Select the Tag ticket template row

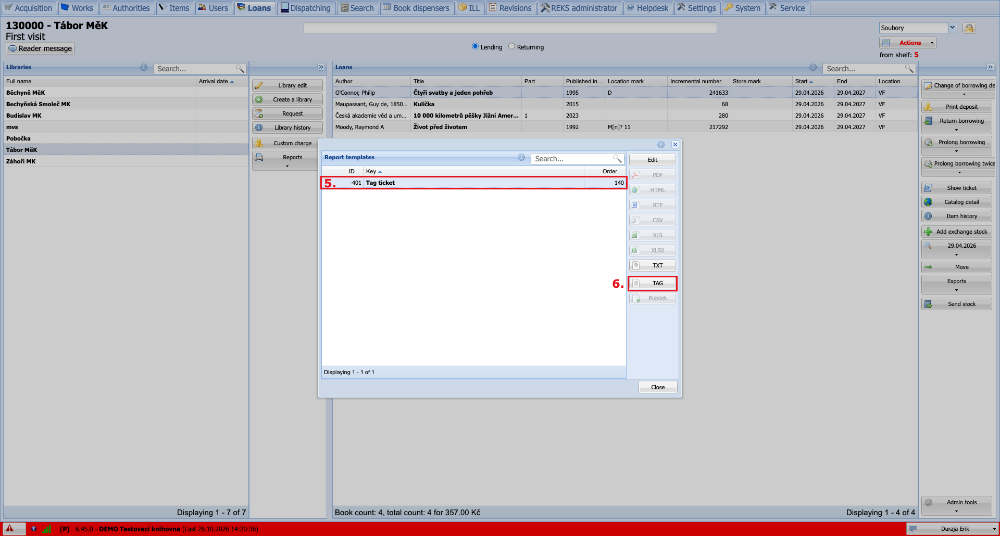click(473, 183)
